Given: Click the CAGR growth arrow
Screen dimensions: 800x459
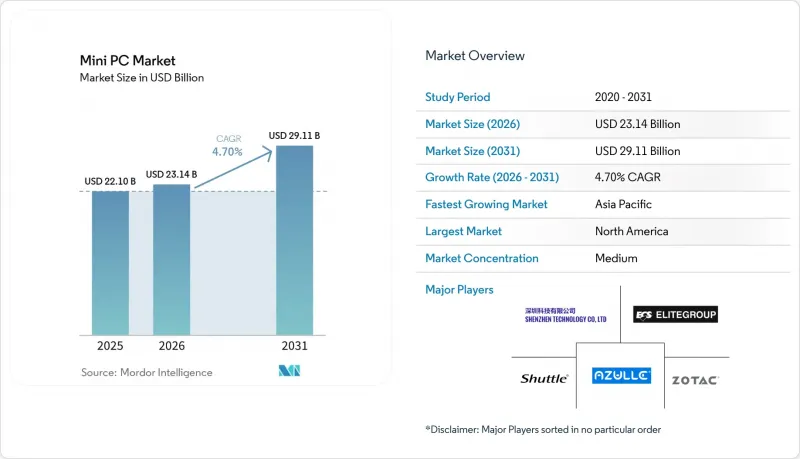Looking at the screenshot, I should click(234, 167).
